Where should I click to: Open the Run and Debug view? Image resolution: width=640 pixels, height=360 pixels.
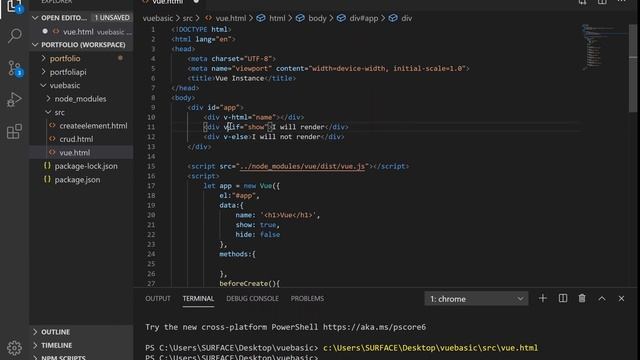(15, 100)
